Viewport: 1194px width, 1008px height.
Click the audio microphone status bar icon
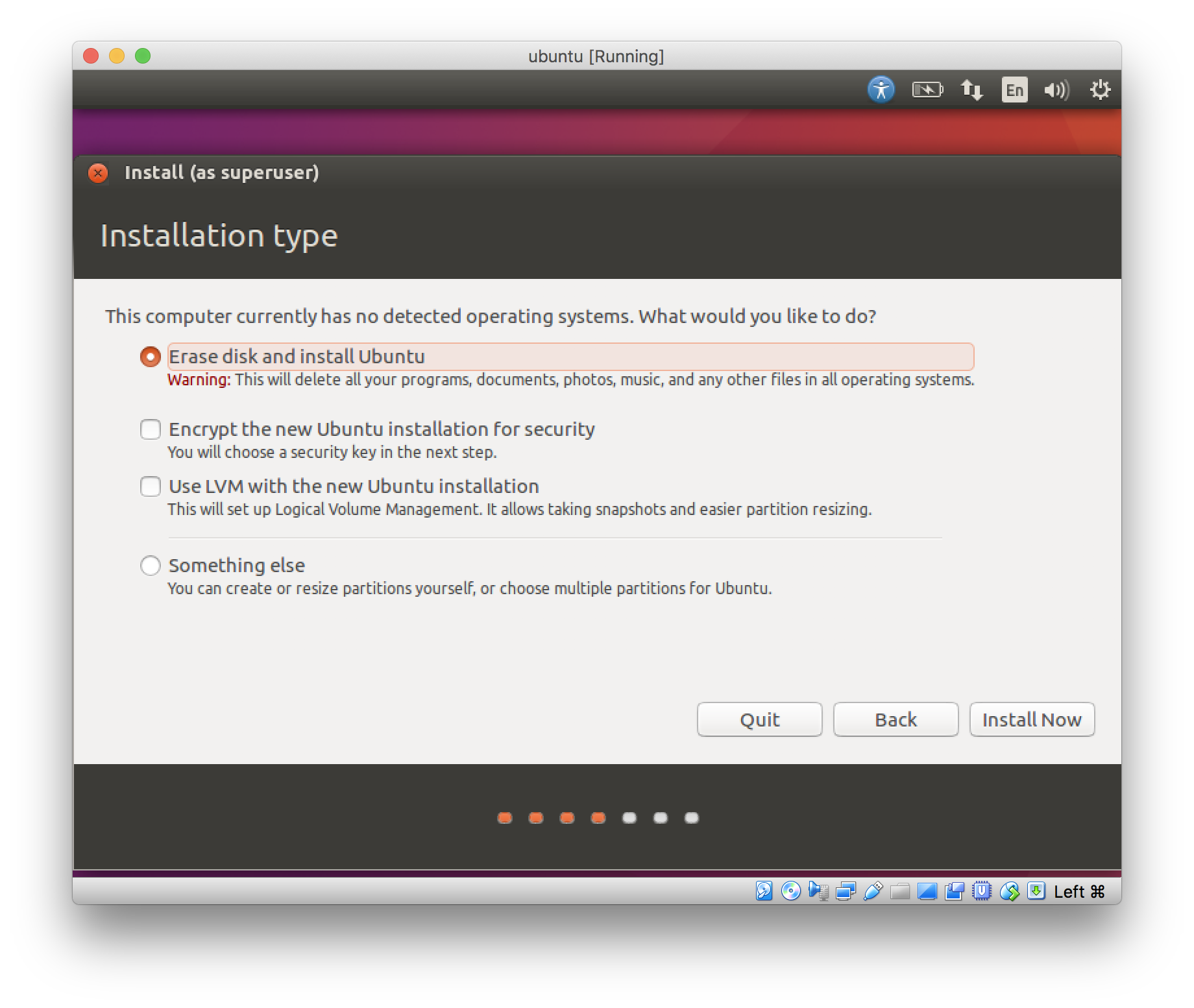tap(818, 891)
